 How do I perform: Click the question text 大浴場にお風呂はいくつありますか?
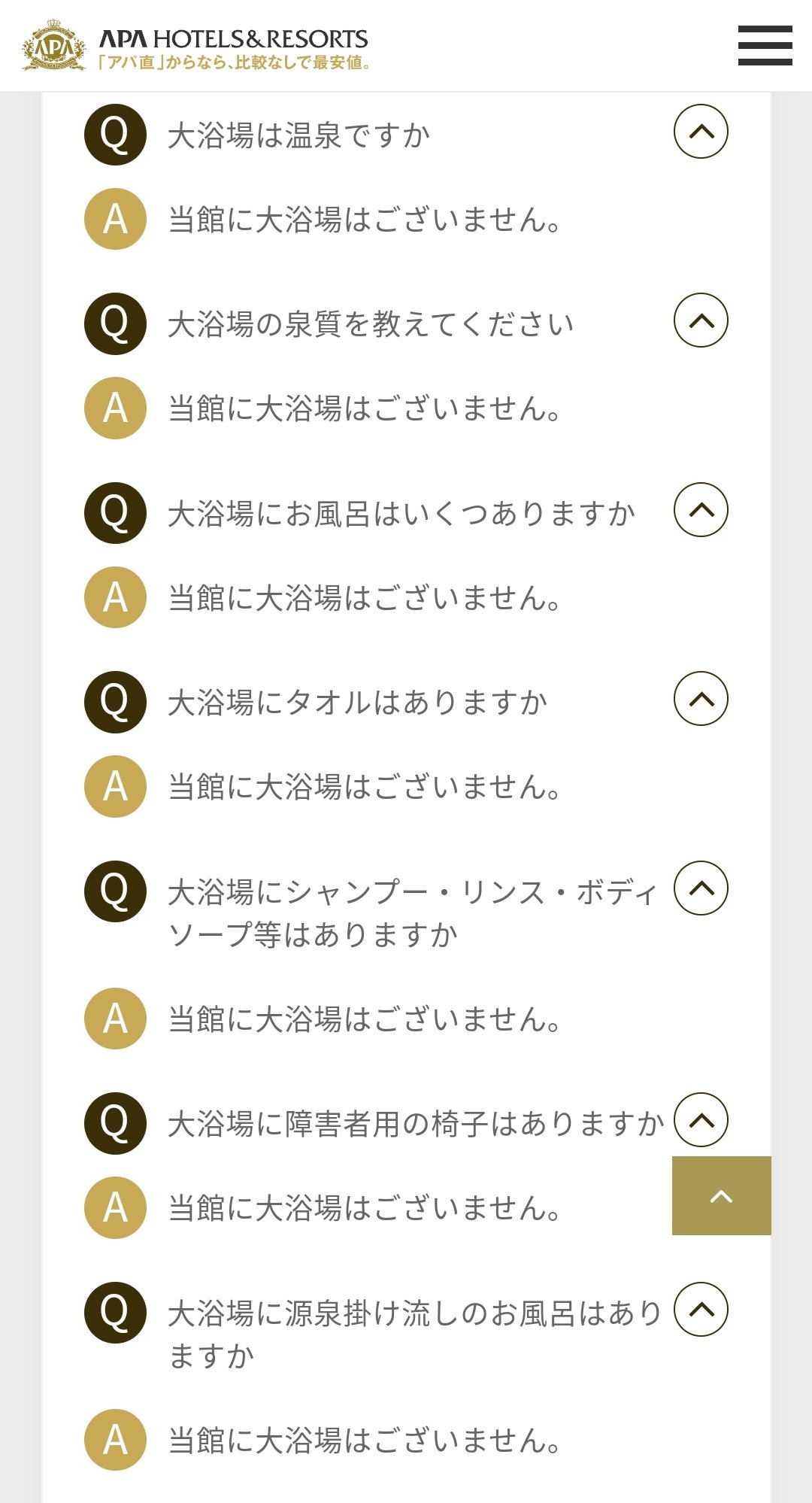tap(401, 514)
